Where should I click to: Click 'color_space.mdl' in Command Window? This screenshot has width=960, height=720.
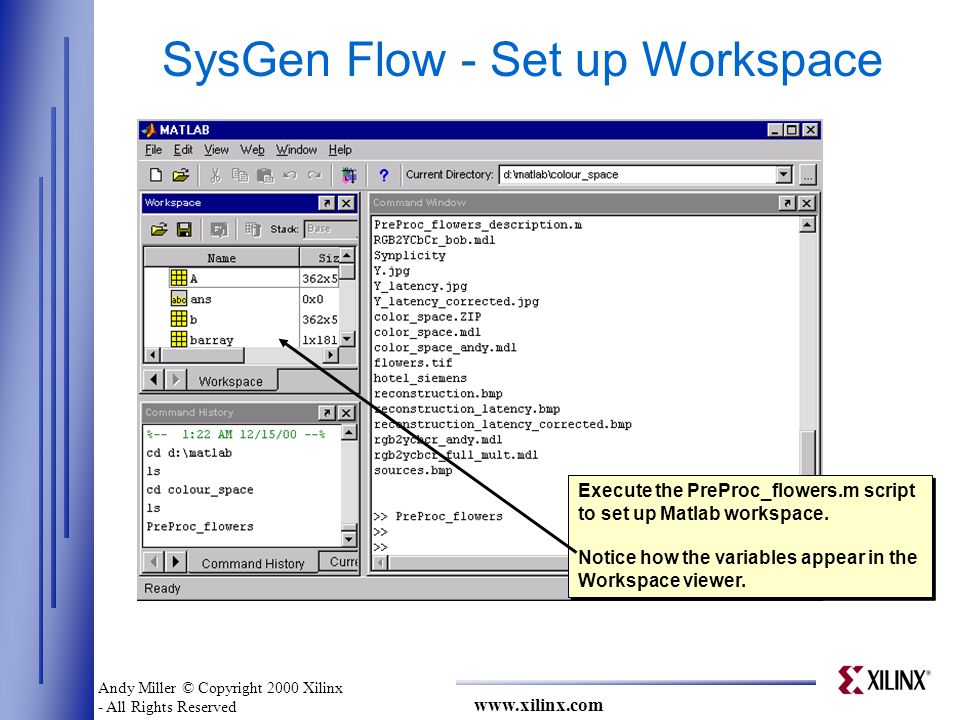[x=427, y=332]
